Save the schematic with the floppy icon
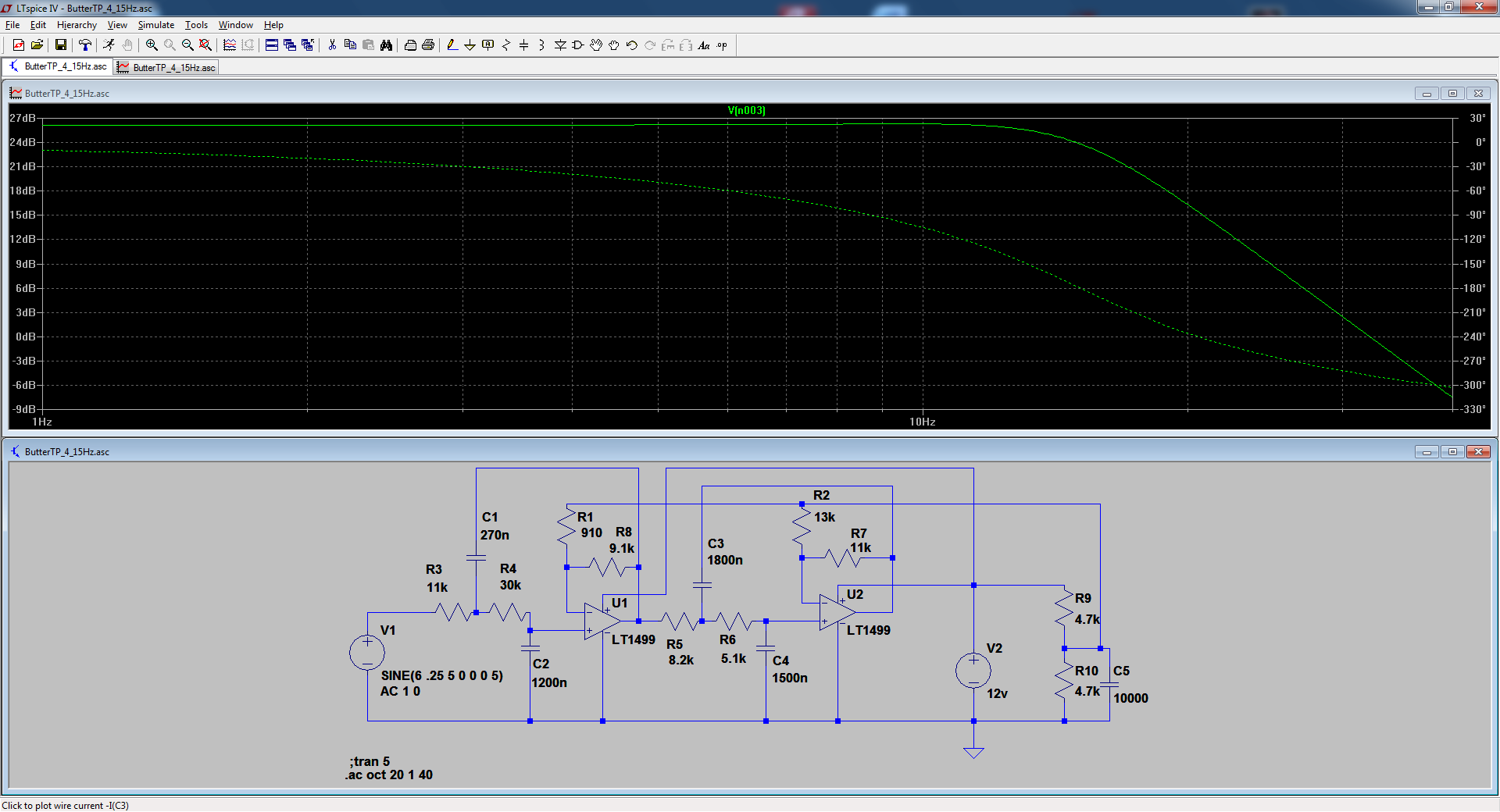The width and height of the screenshot is (1500, 812). pyautogui.click(x=60, y=45)
